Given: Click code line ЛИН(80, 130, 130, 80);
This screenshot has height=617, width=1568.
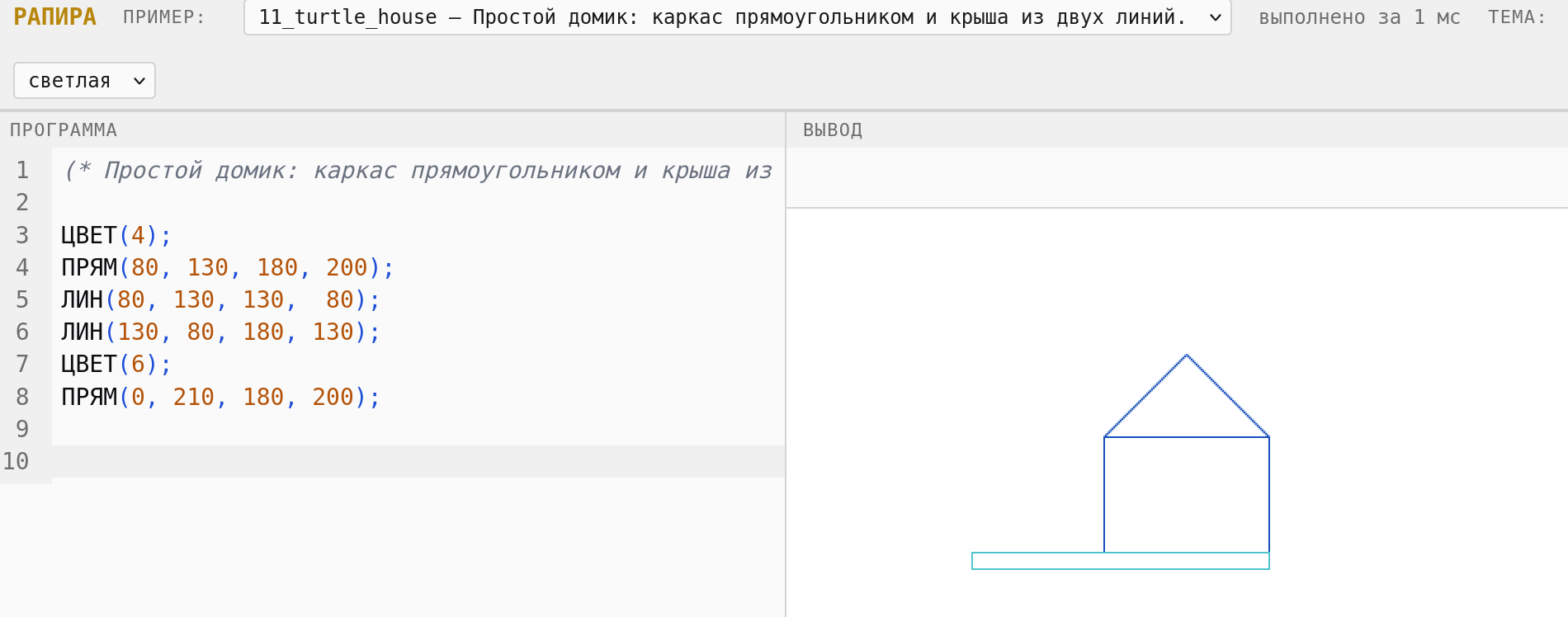Looking at the screenshot, I should pos(221,299).
